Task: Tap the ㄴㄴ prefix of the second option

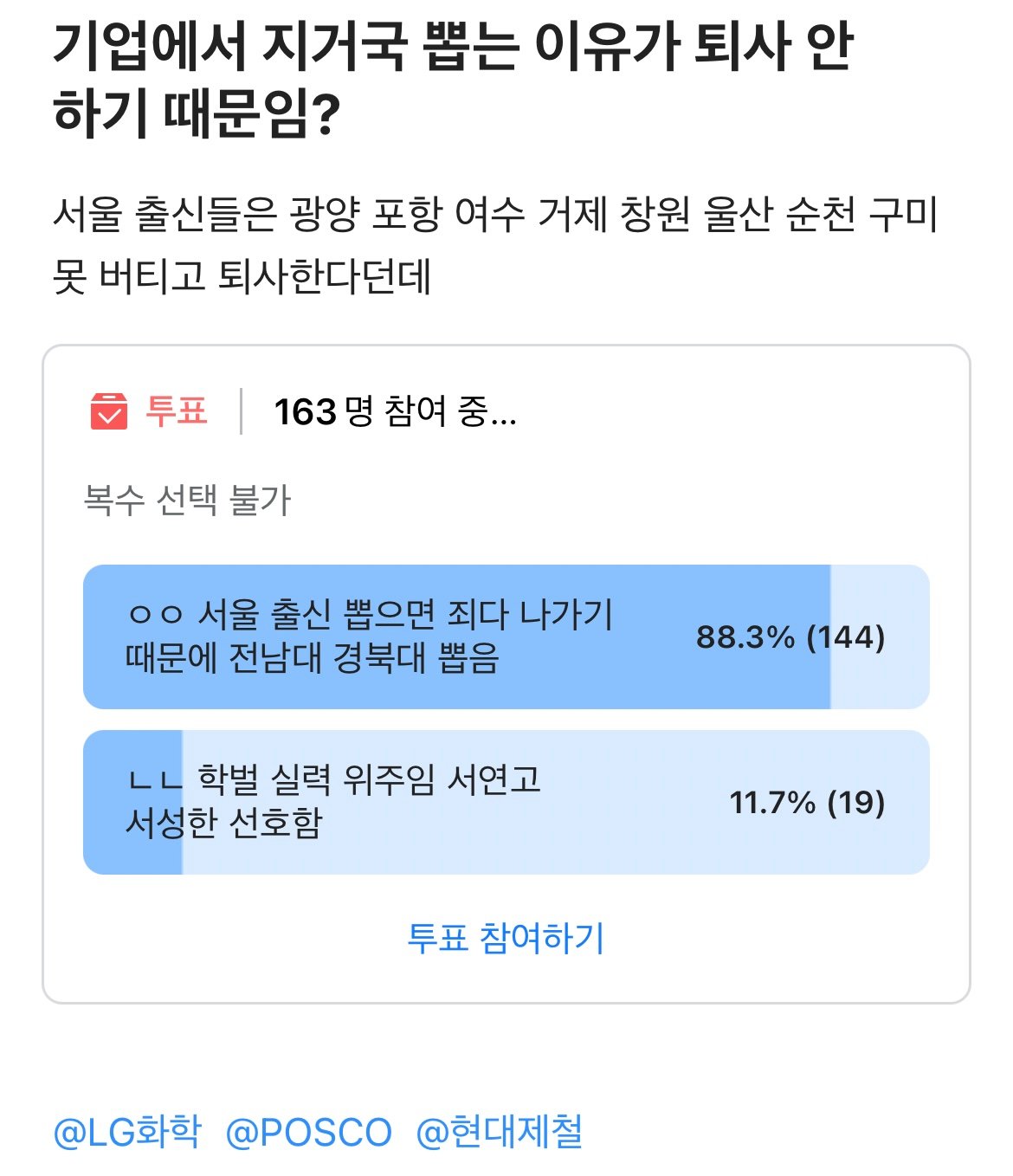Action: (156, 779)
